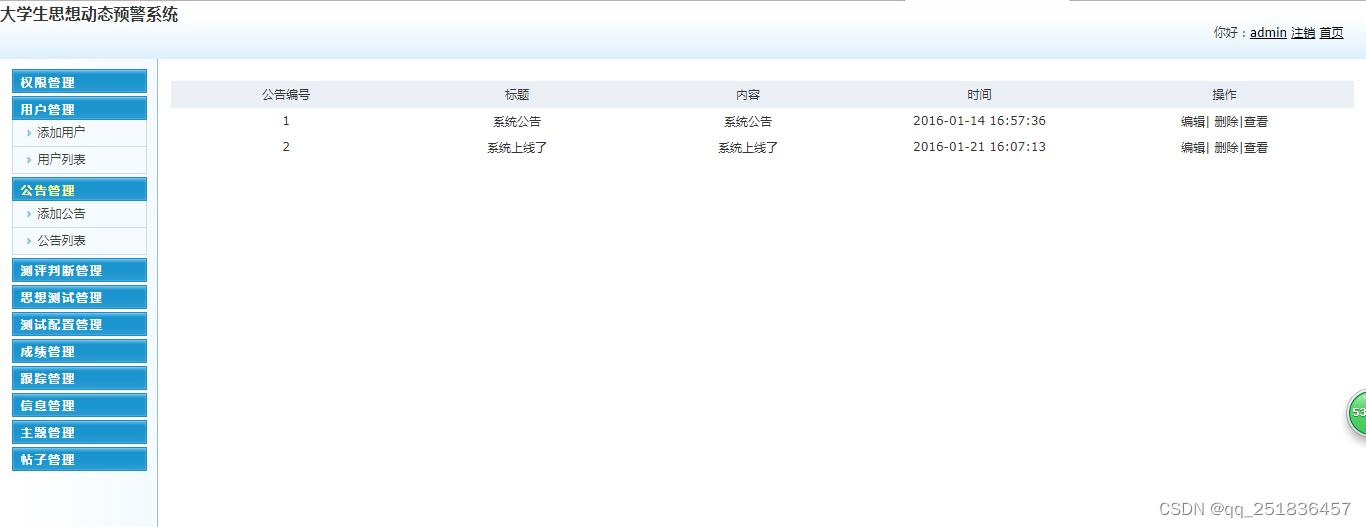Edit announcement 系统公告 via 编辑
This screenshot has height=527, width=1366.
point(1193,121)
